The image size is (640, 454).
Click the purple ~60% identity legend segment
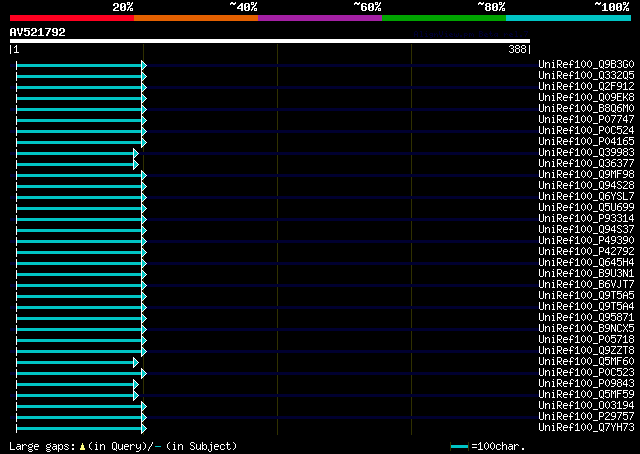tap(320, 18)
